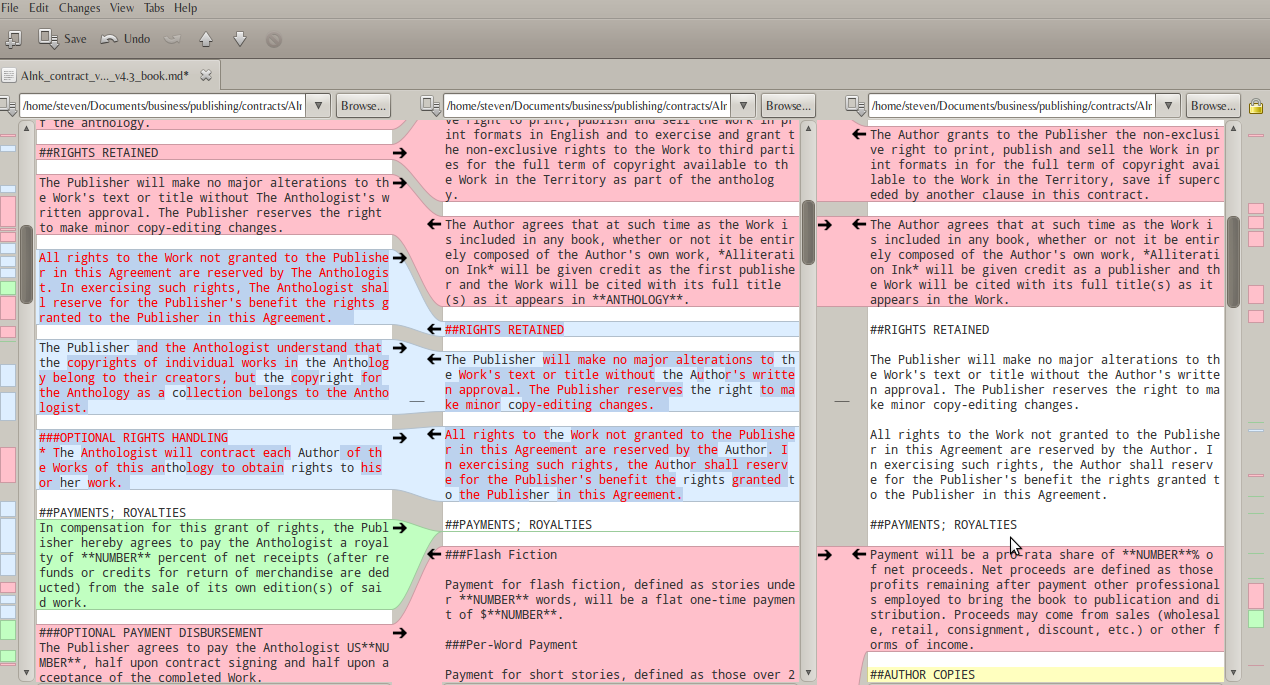Viewport: 1270px width, 685px height.
Task: Open the left pane file path dropdown
Action: tap(317, 105)
